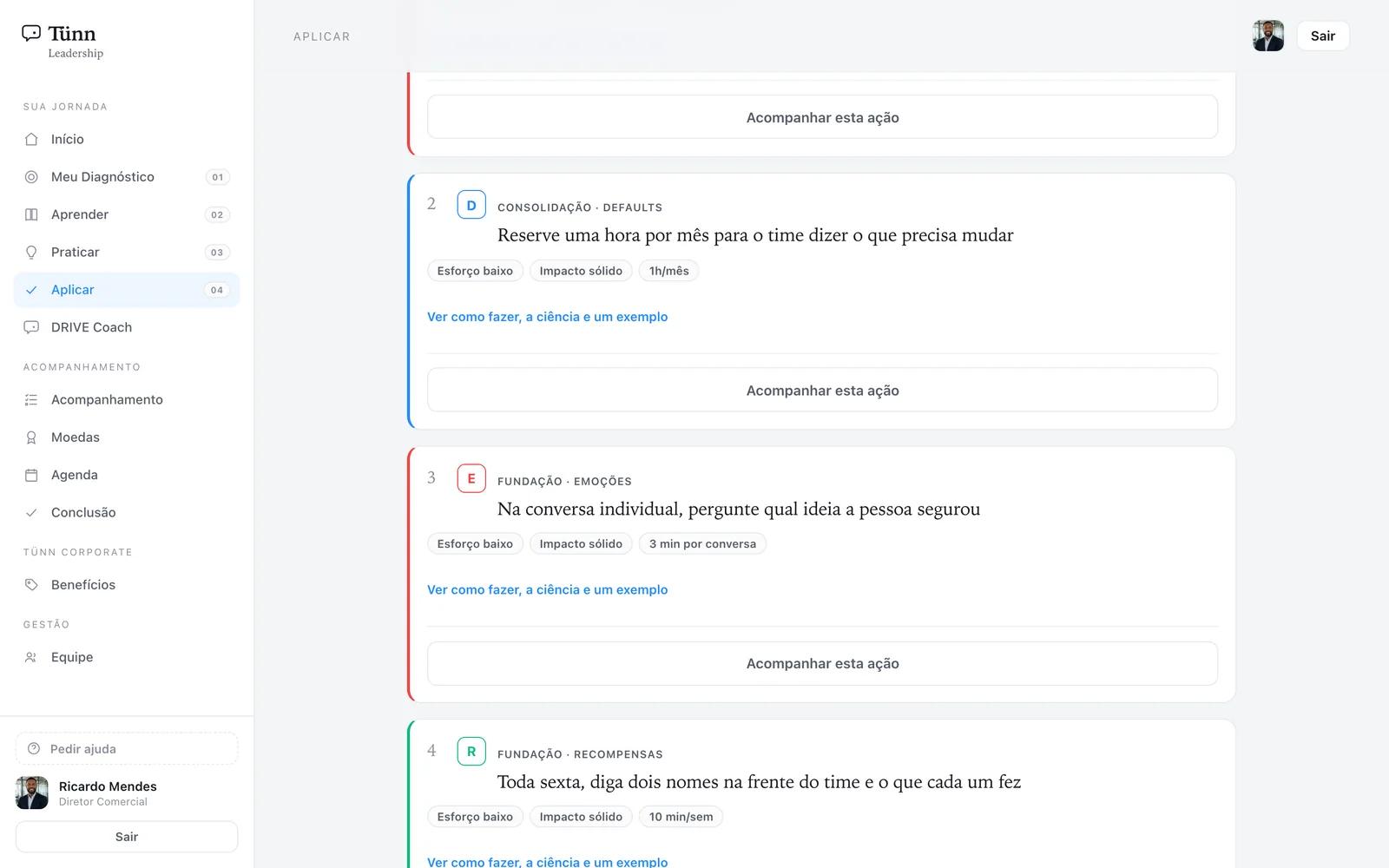
Task: Go to Início in the sidebar
Action: 127,139
